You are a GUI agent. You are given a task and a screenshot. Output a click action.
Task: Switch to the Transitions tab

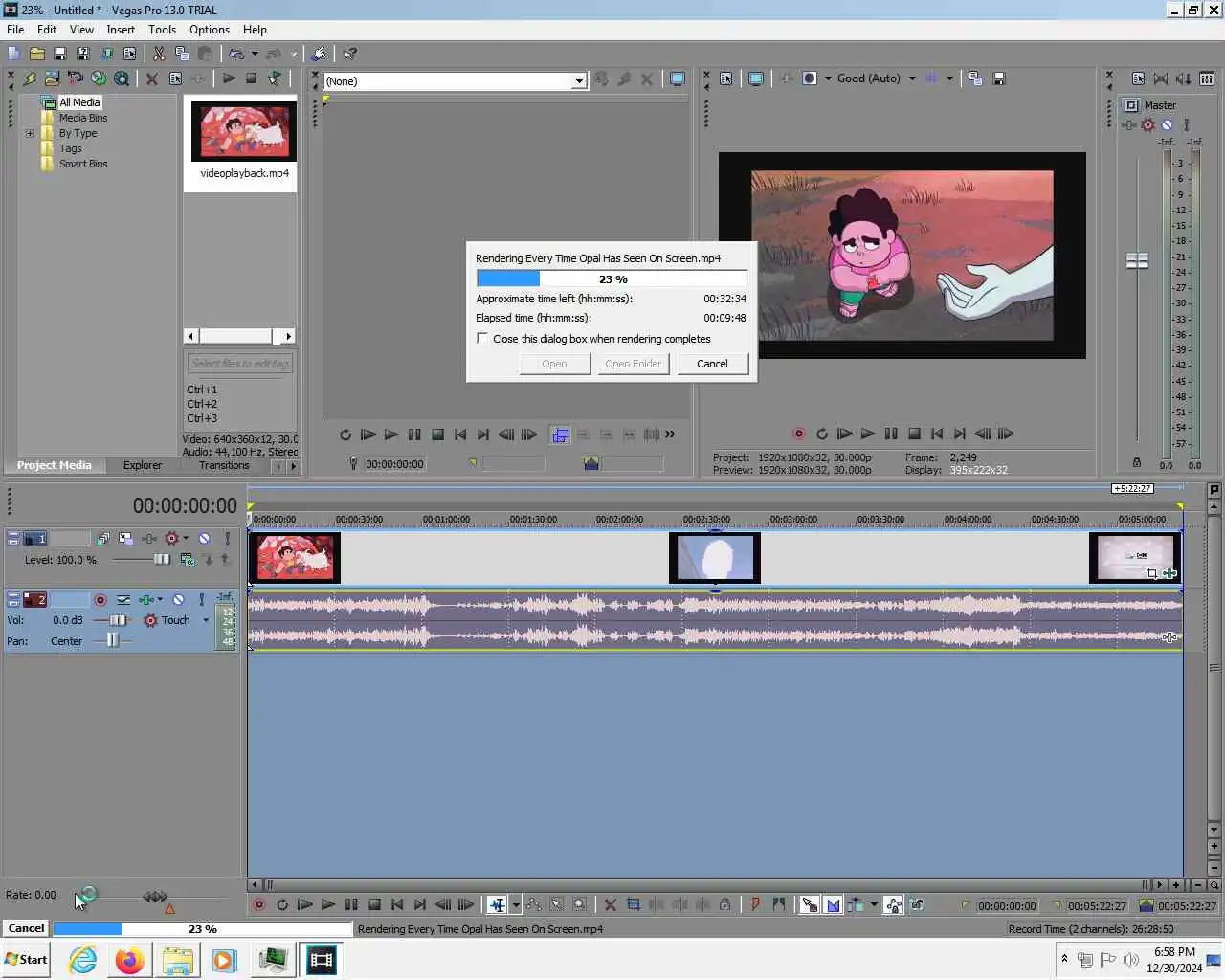(224, 465)
